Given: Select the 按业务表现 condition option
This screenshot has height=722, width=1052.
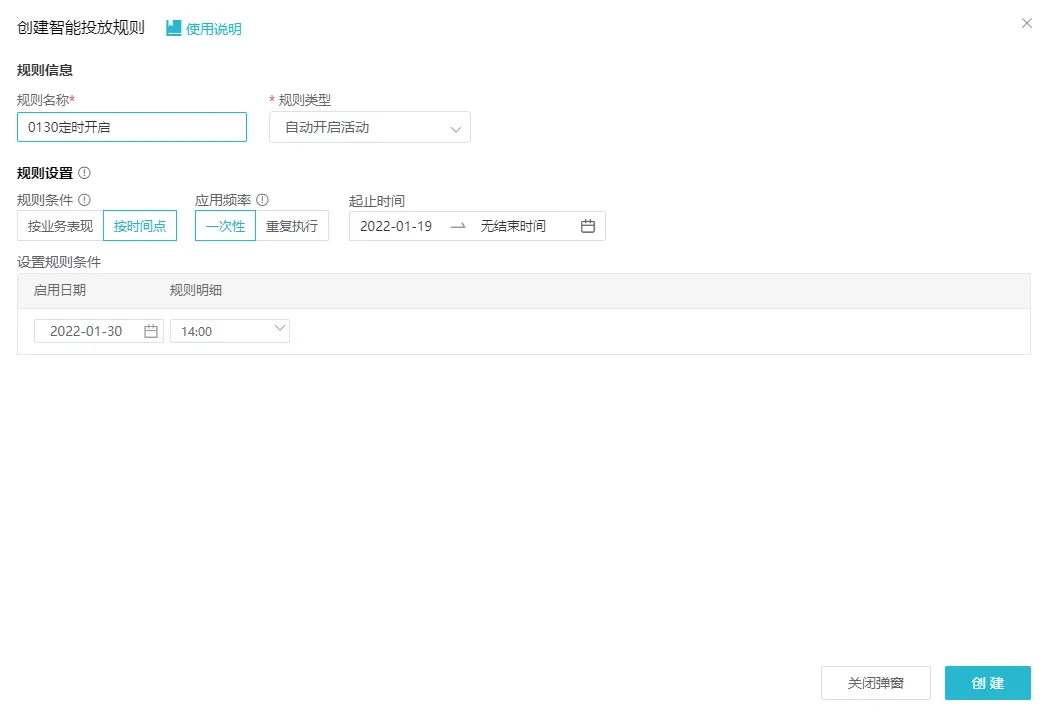Looking at the screenshot, I should (x=60, y=225).
